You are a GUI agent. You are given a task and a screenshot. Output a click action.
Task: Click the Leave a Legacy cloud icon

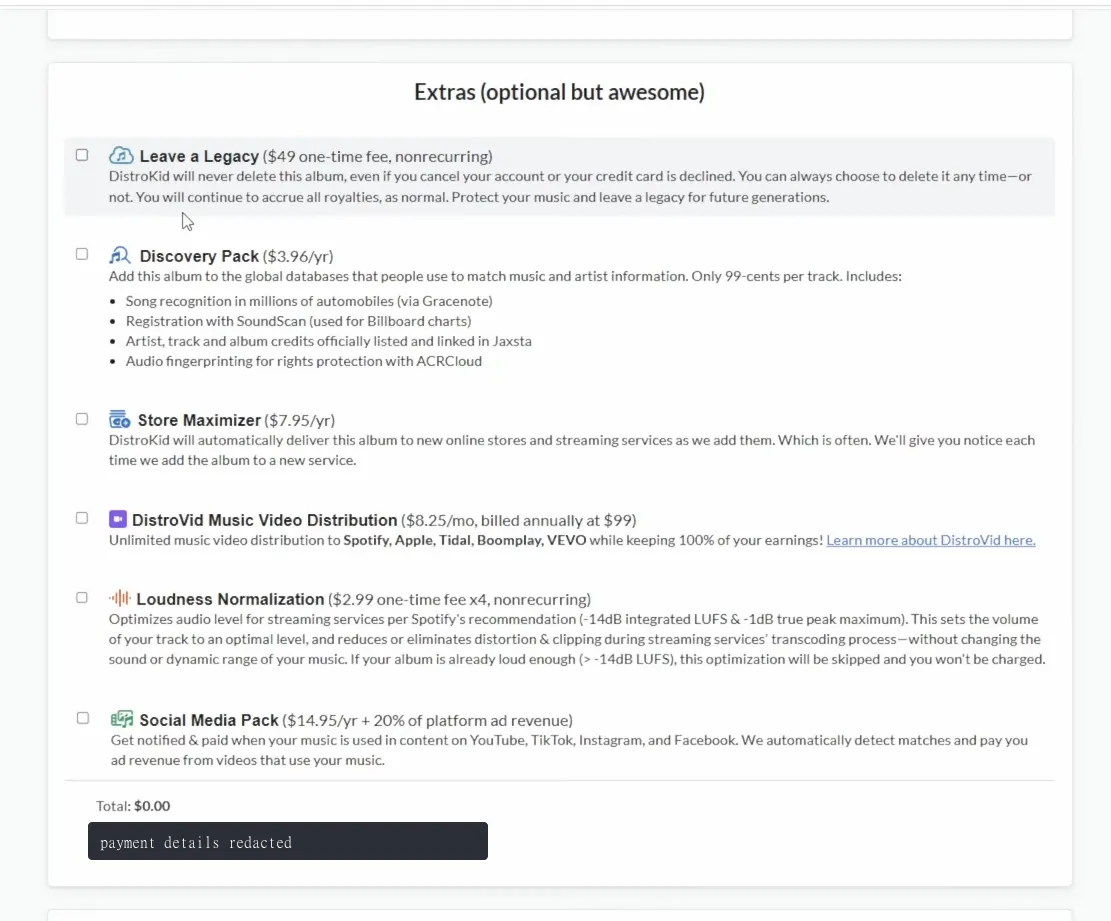pyautogui.click(x=121, y=155)
